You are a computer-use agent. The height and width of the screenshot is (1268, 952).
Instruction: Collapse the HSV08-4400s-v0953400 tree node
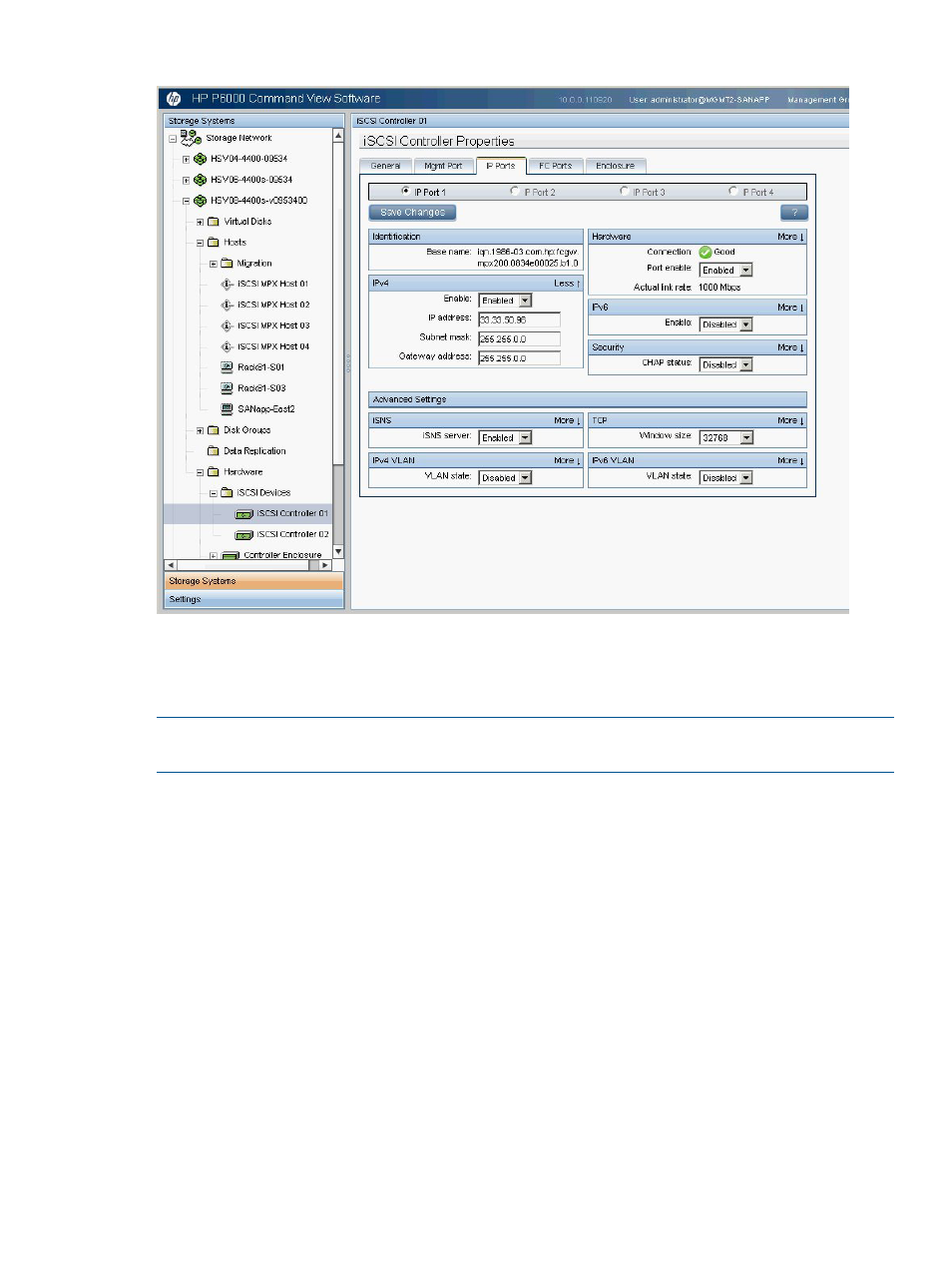186,201
